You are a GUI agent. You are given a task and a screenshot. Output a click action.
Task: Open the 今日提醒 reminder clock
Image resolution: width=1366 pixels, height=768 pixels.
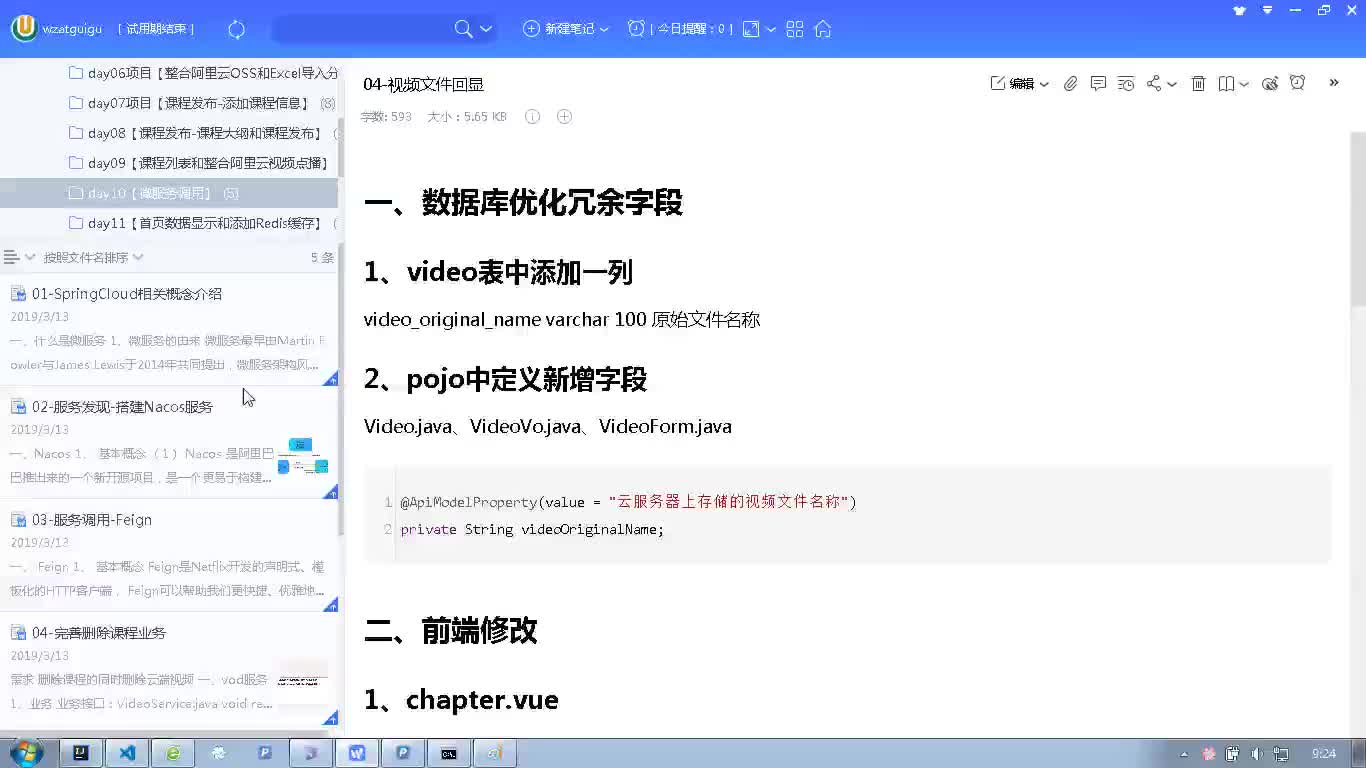[636, 28]
